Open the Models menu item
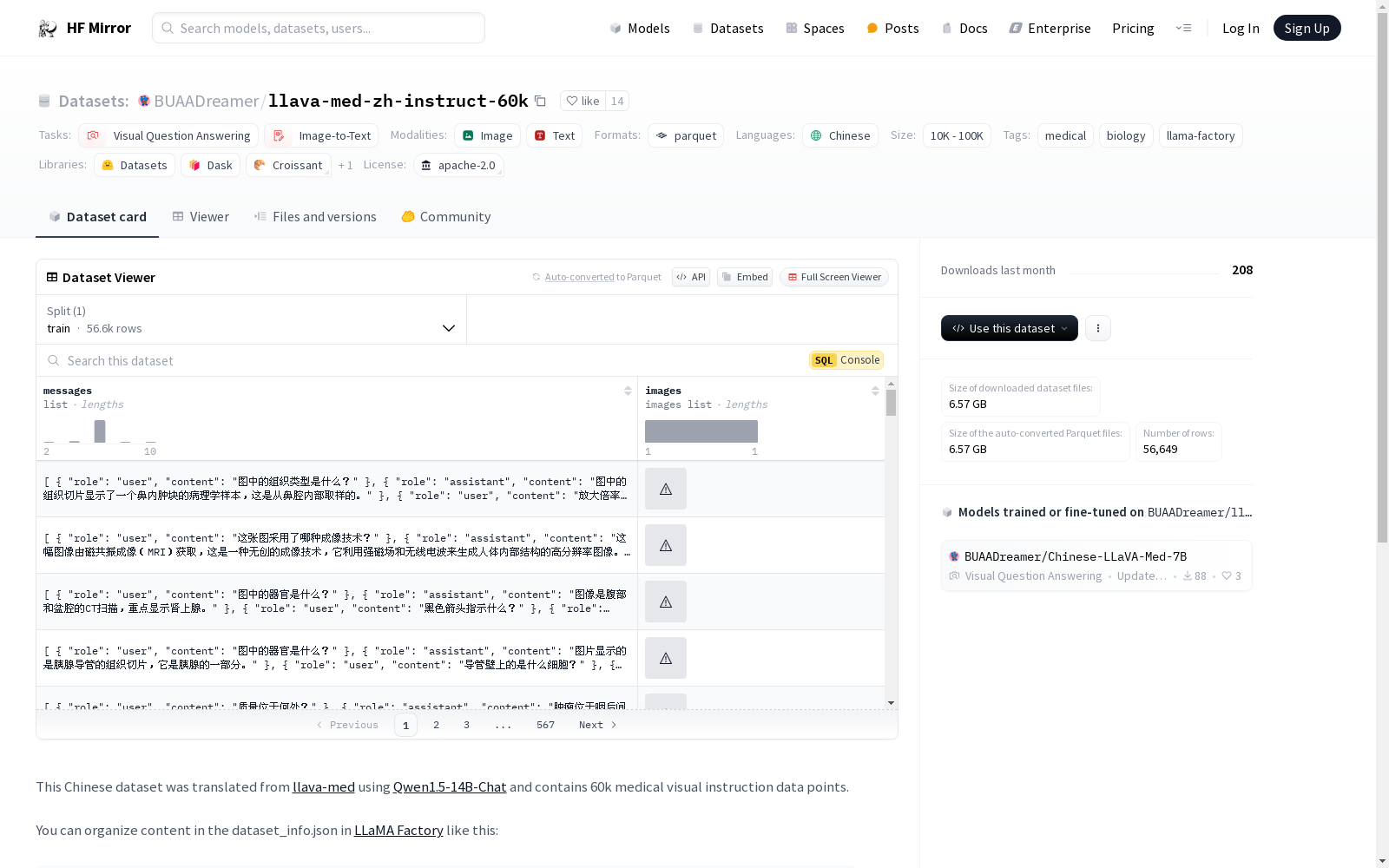This screenshot has height=868, width=1389. click(640, 28)
